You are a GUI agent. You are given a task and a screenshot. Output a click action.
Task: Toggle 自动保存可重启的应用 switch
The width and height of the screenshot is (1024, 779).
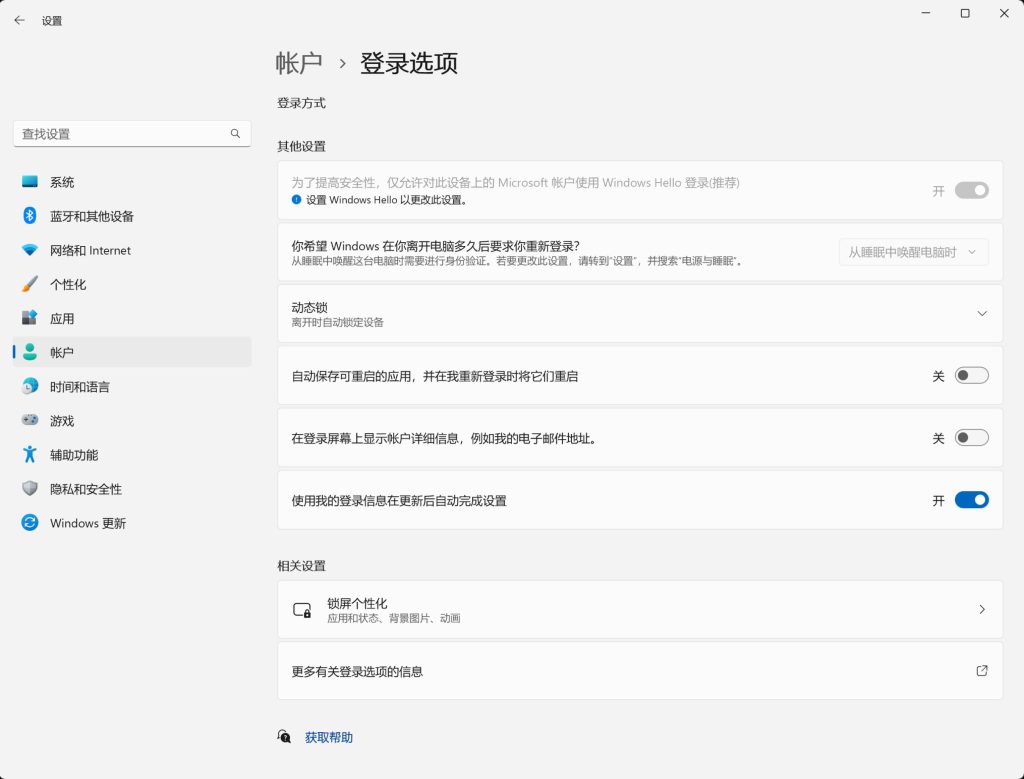(x=971, y=375)
